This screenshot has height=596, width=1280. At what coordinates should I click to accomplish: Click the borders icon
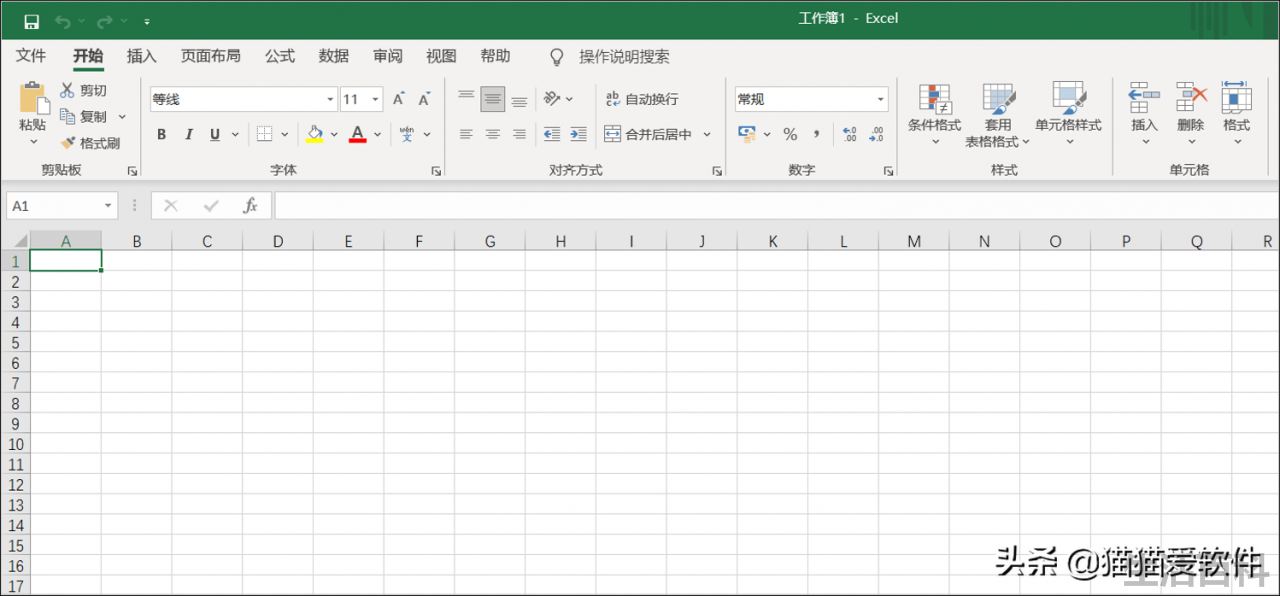[x=264, y=134]
